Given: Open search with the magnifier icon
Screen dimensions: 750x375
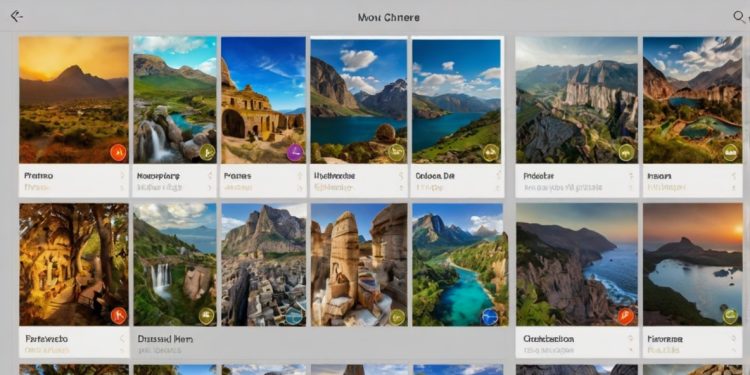Looking at the screenshot, I should coord(739,17).
